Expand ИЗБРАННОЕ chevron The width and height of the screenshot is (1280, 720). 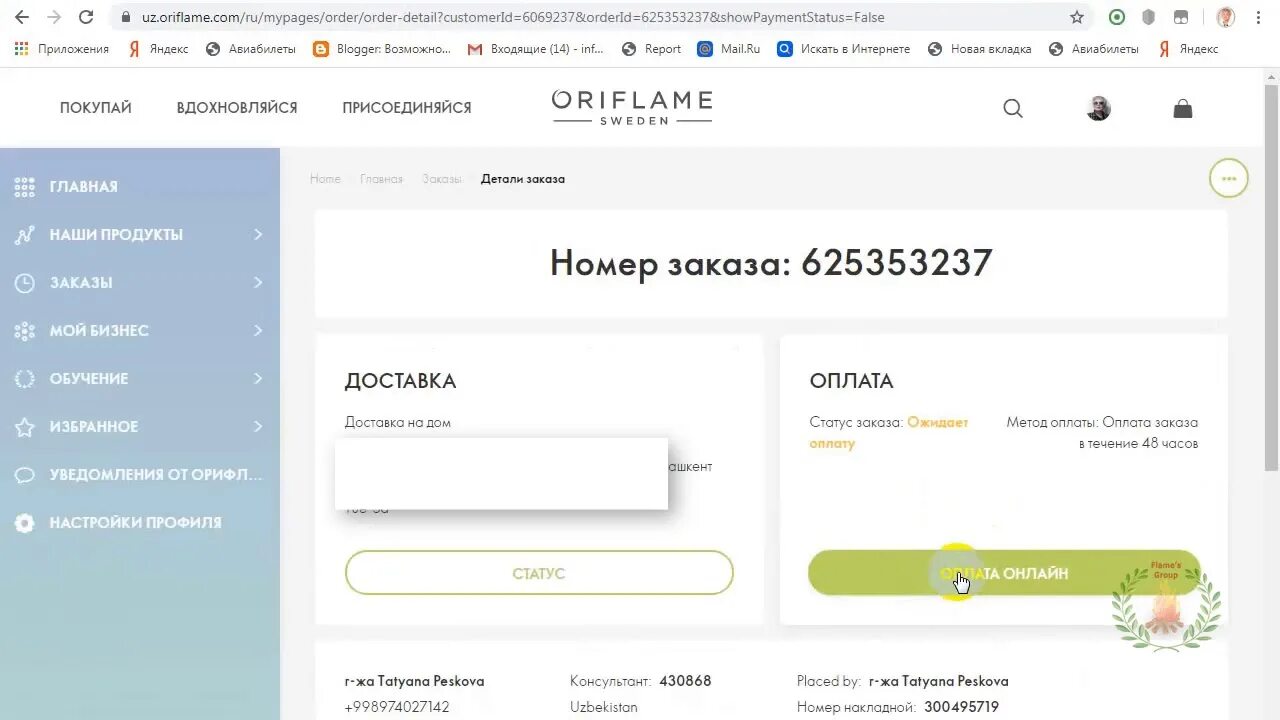pyautogui.click(x=258, y=426)
